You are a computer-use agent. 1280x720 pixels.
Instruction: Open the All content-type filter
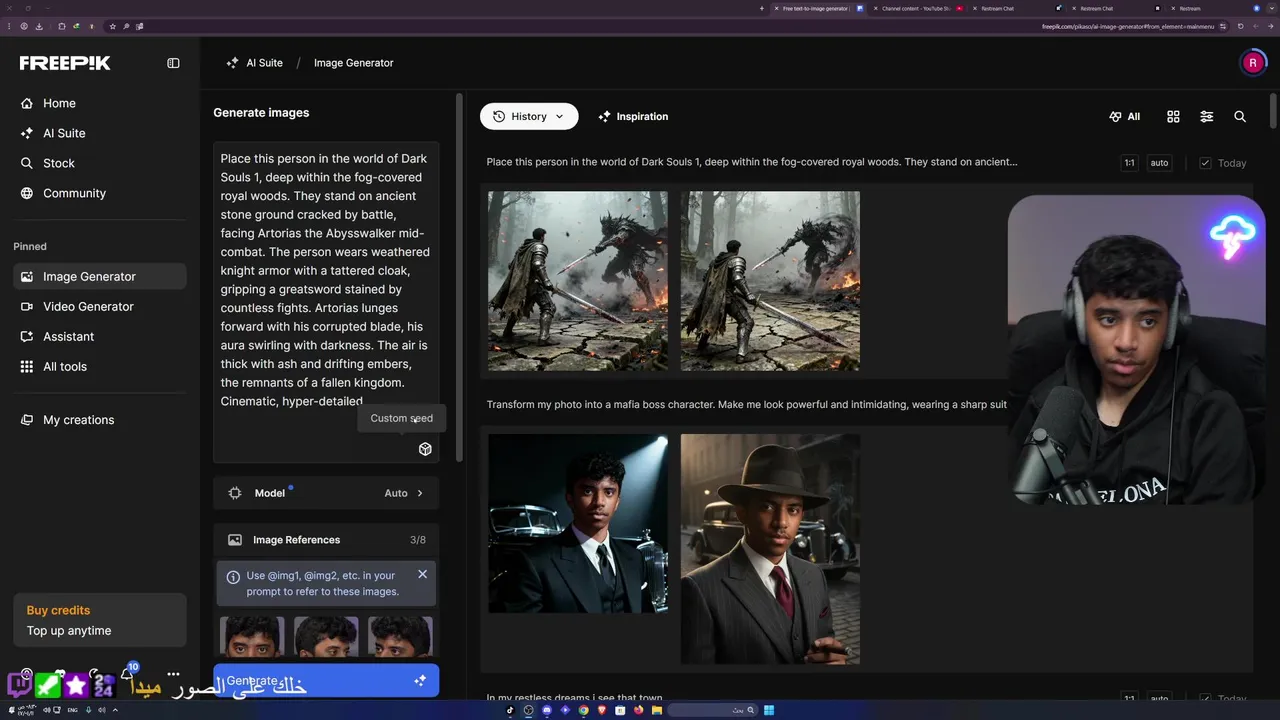point(1125,116)
